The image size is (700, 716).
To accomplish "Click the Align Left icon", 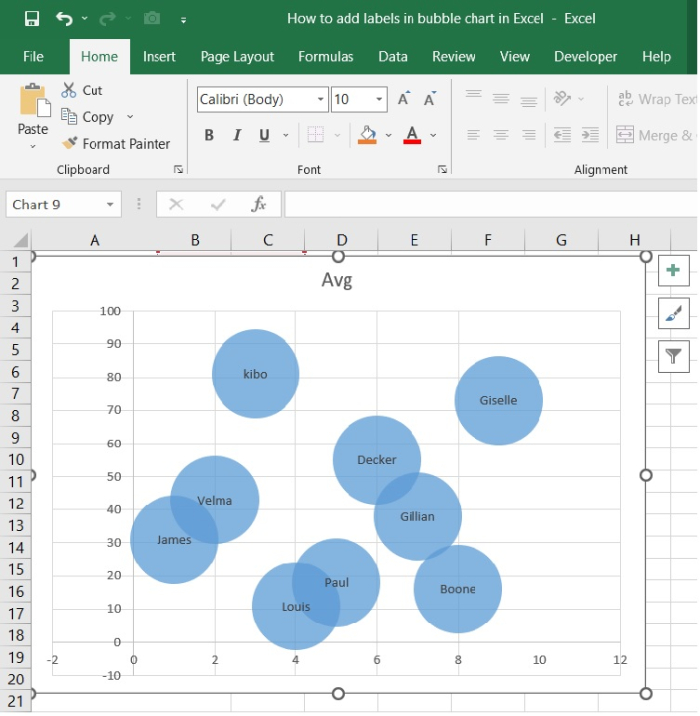I will click(474, 135).
